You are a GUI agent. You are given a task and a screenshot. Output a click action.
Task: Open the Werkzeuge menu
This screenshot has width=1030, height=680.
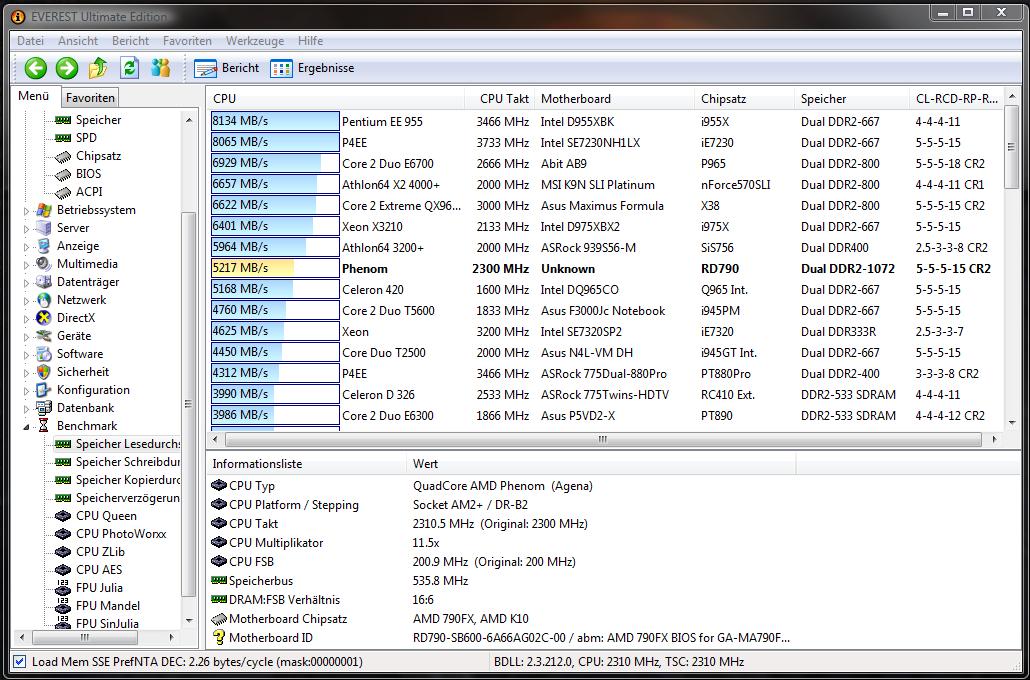pos(255,41)
